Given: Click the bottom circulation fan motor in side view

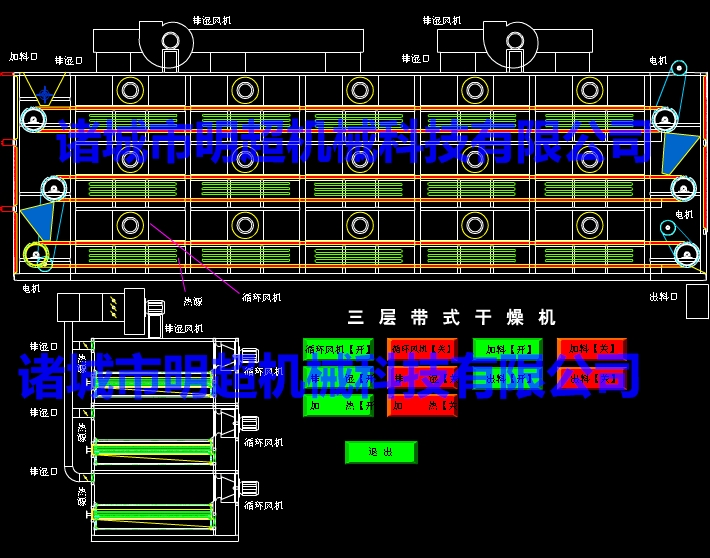Looking at the screenshot, I should [248, 488].
